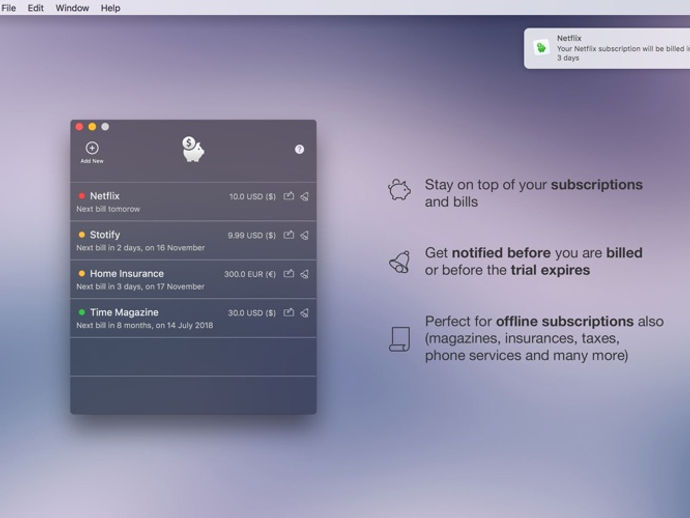
Task: Click export box icon on Home Insurance row
Action: click(289, 274)
